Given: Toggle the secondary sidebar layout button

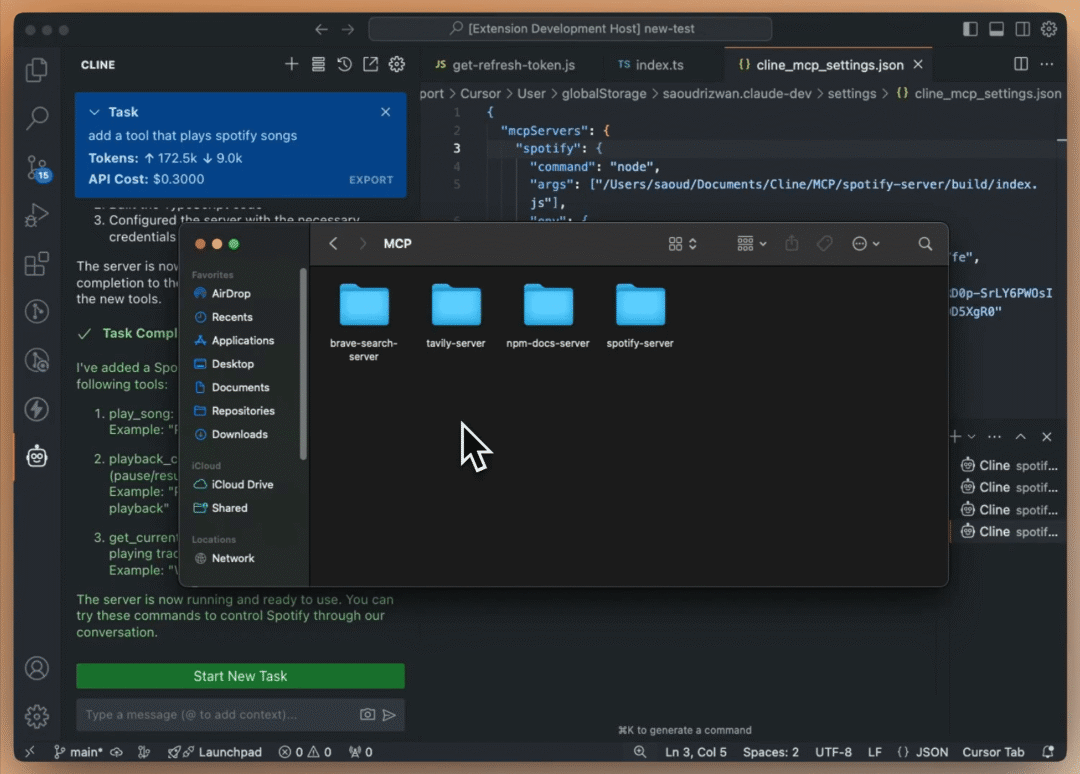Looking at the screenshot, I should pos(1023,29).
